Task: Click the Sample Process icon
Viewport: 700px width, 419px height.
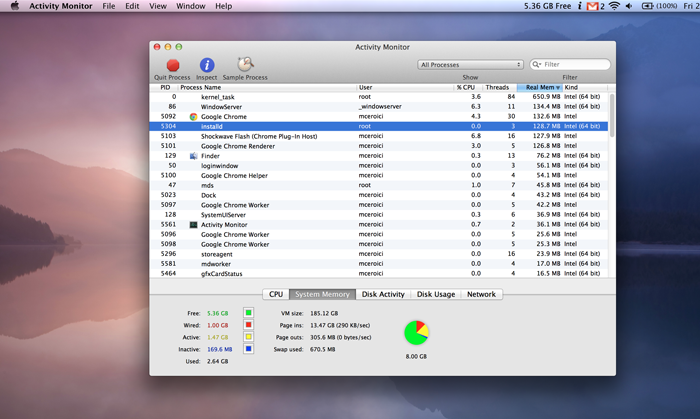Action: (x=245, y=65)
